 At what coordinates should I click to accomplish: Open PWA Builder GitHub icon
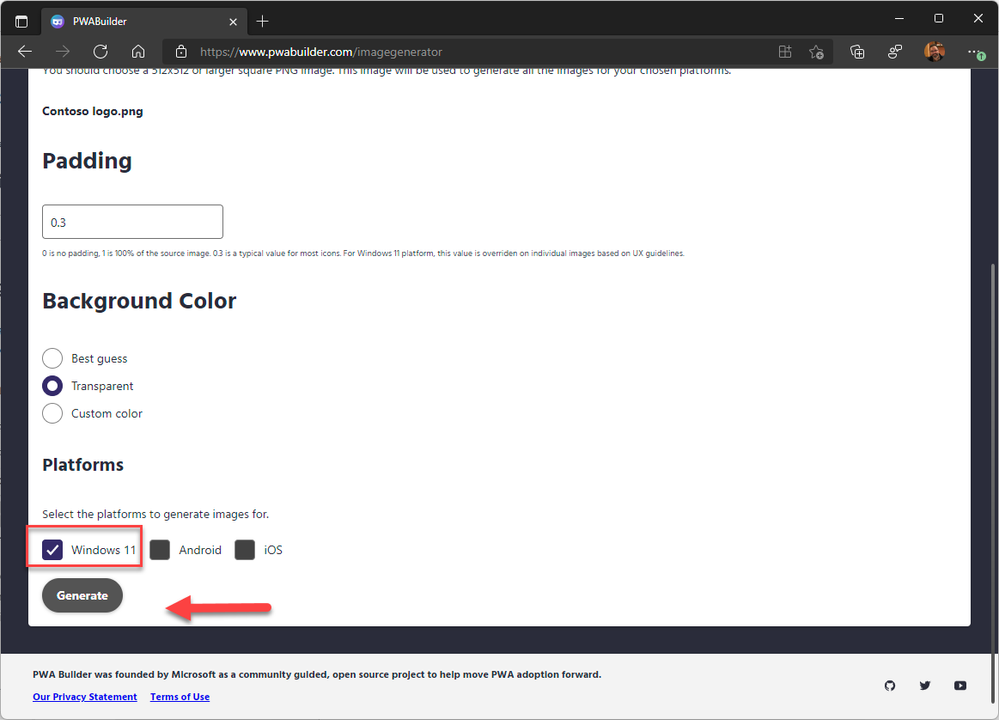pos(890,686)
